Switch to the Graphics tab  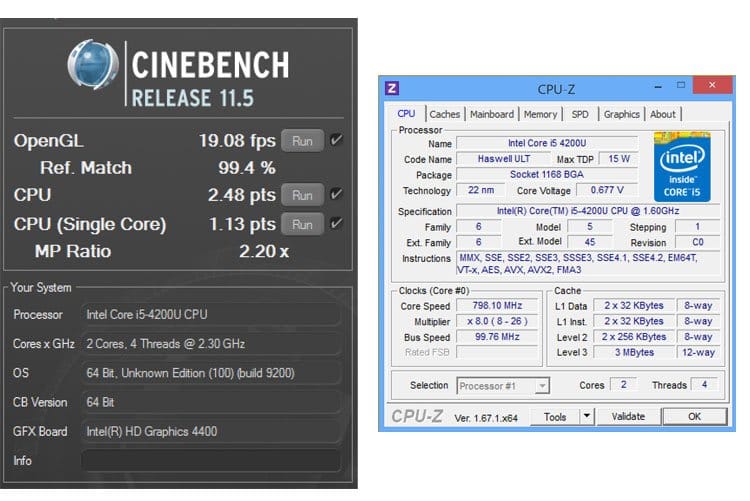tap(621, 114)
